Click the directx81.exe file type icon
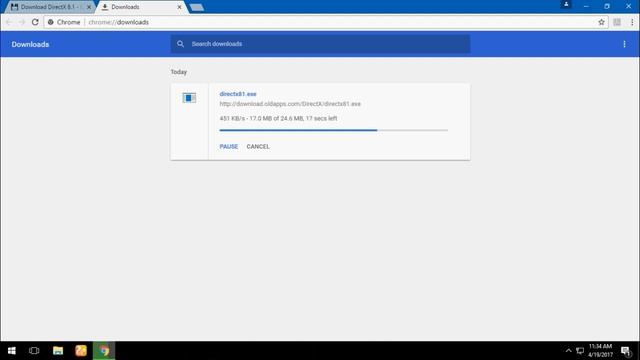 (x=189, y=98)
